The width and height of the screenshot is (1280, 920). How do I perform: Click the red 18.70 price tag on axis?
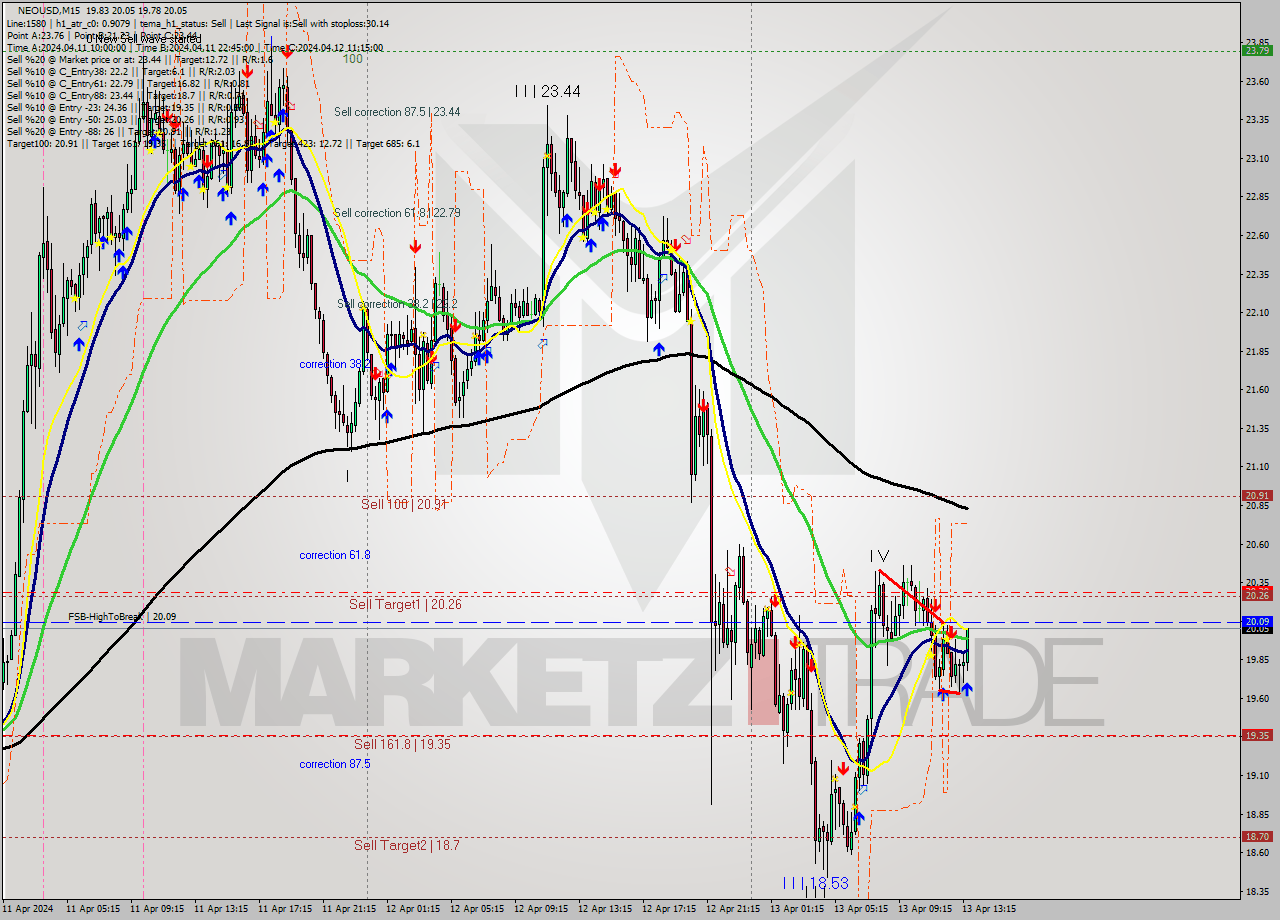tap(1257, 837)
